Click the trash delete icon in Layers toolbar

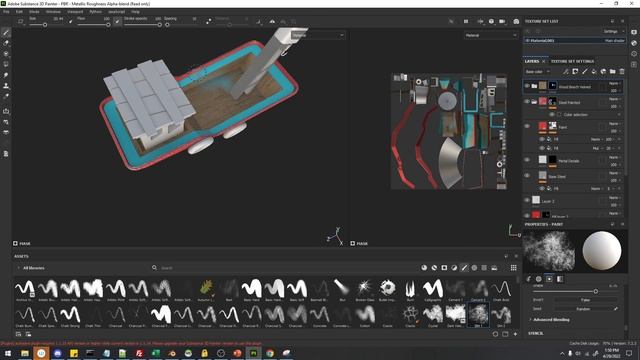tap(622, 71)
